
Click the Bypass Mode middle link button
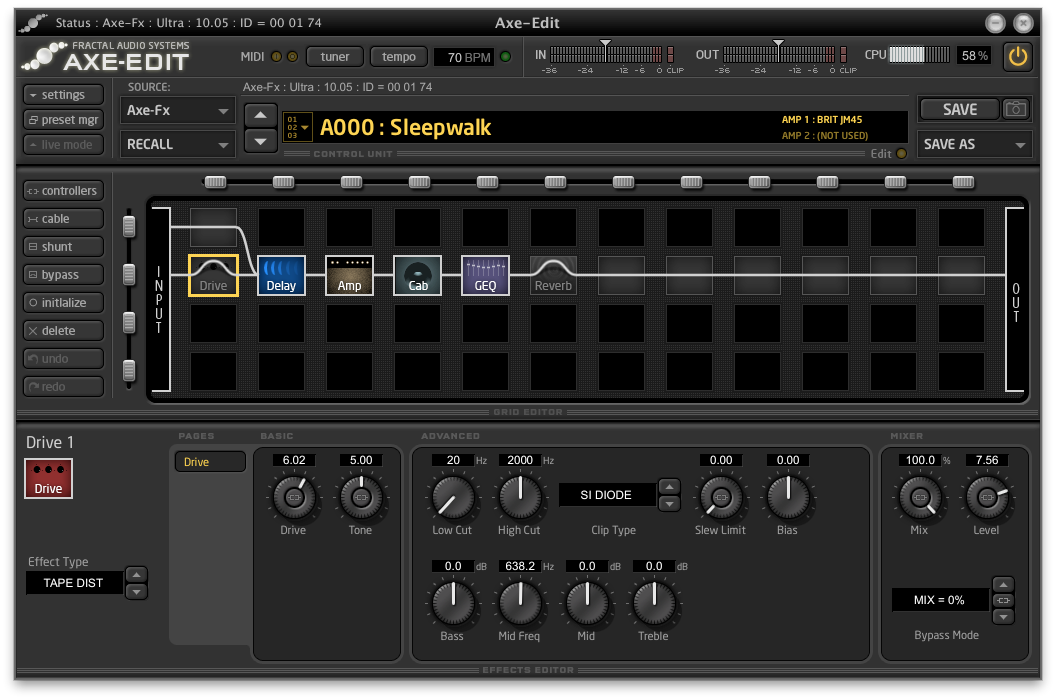click(1003, 600)
